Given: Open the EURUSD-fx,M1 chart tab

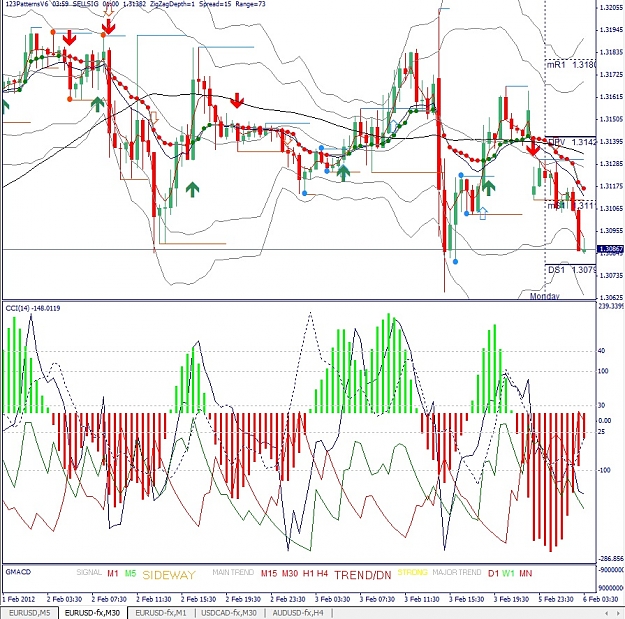Looking at the screenshot, I should (161, 613).
